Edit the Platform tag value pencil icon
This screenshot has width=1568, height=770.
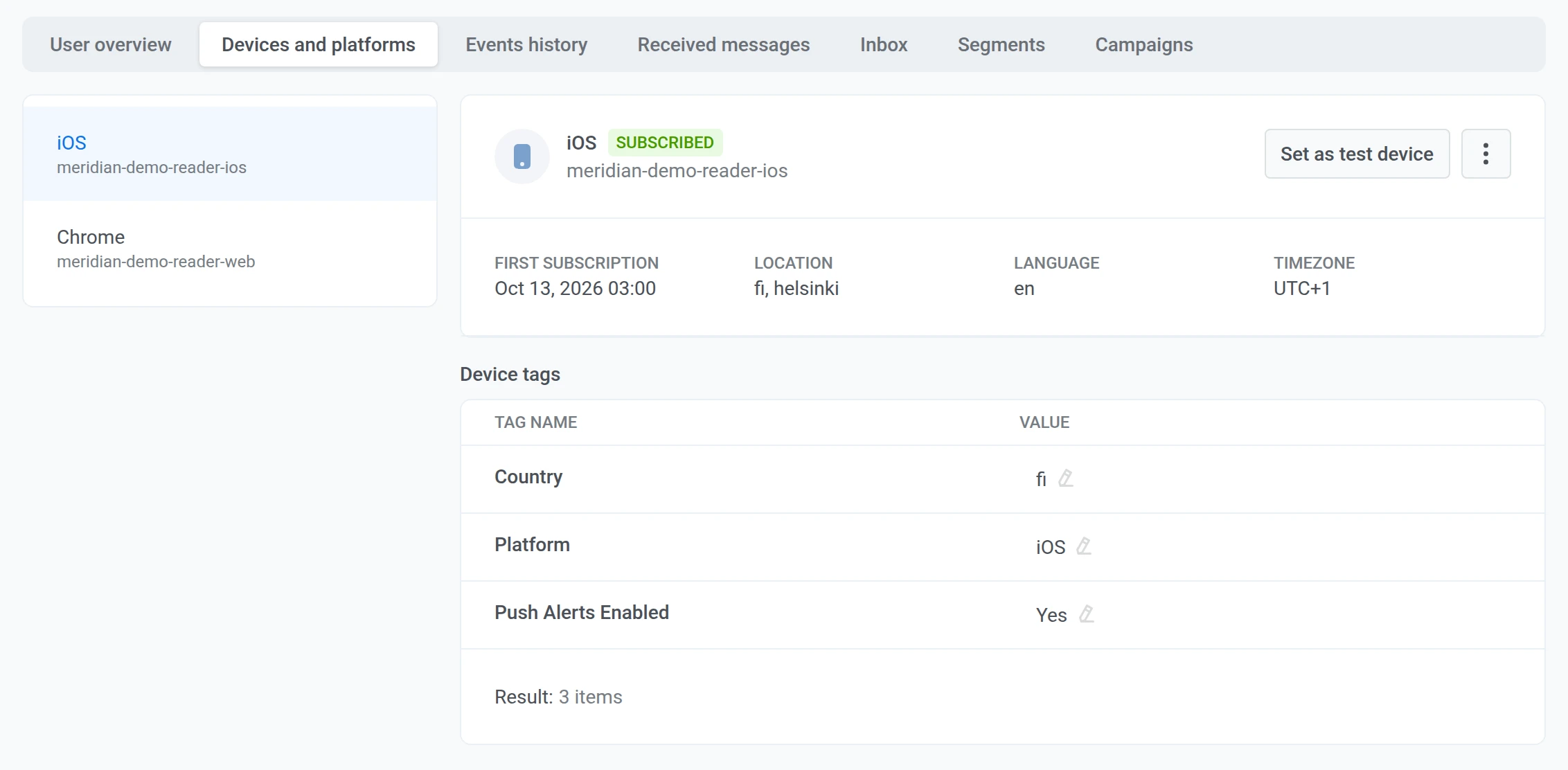pos(1084,546)
